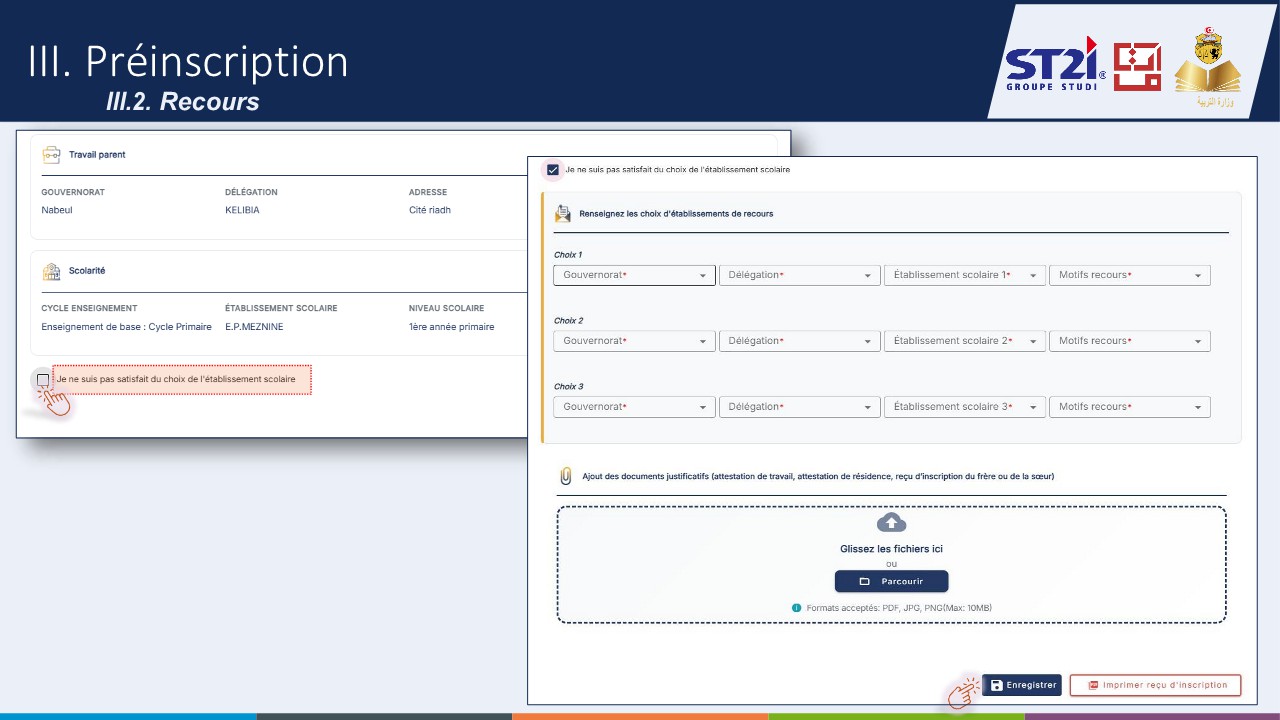The width and height of the screenshot is (1280, 720).
Task: Click the Scolarité school building icon
Action: click(51, 271)
